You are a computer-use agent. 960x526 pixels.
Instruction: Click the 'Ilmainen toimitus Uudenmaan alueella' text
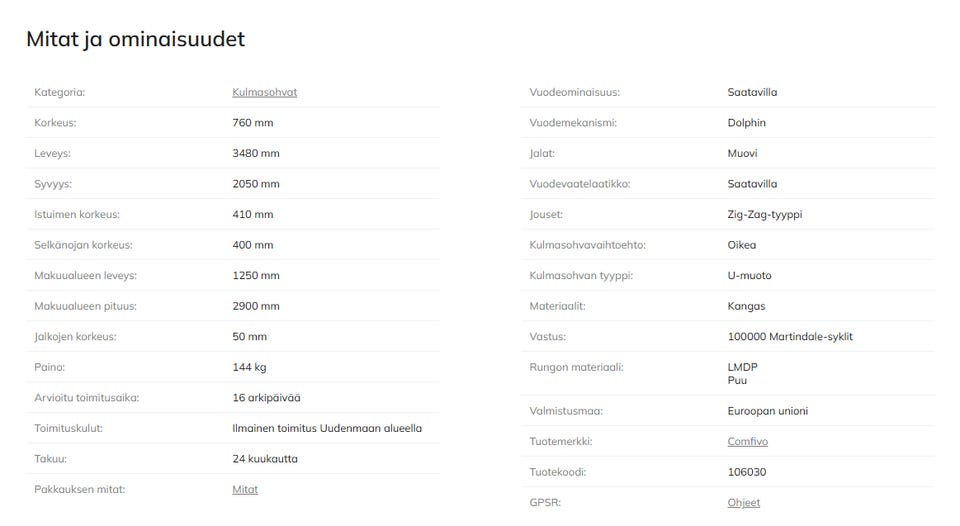(x=327, y=428)
